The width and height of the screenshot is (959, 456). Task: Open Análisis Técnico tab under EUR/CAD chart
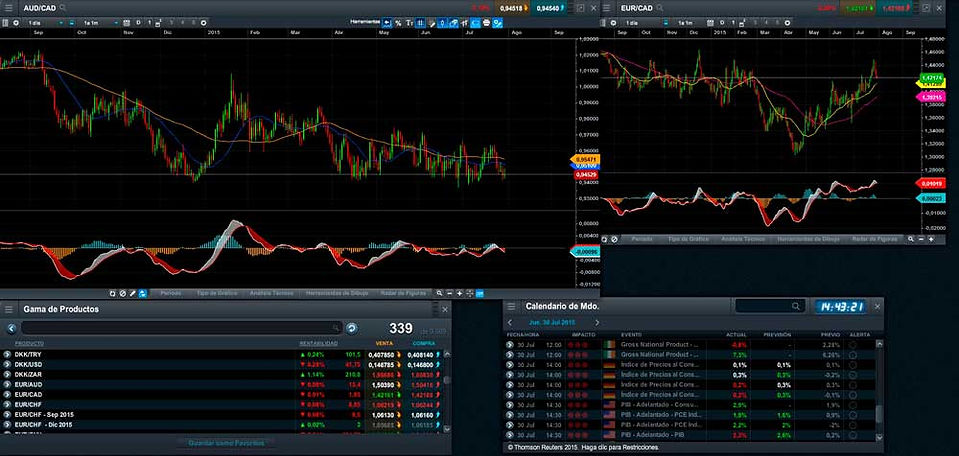click(743, 239)
